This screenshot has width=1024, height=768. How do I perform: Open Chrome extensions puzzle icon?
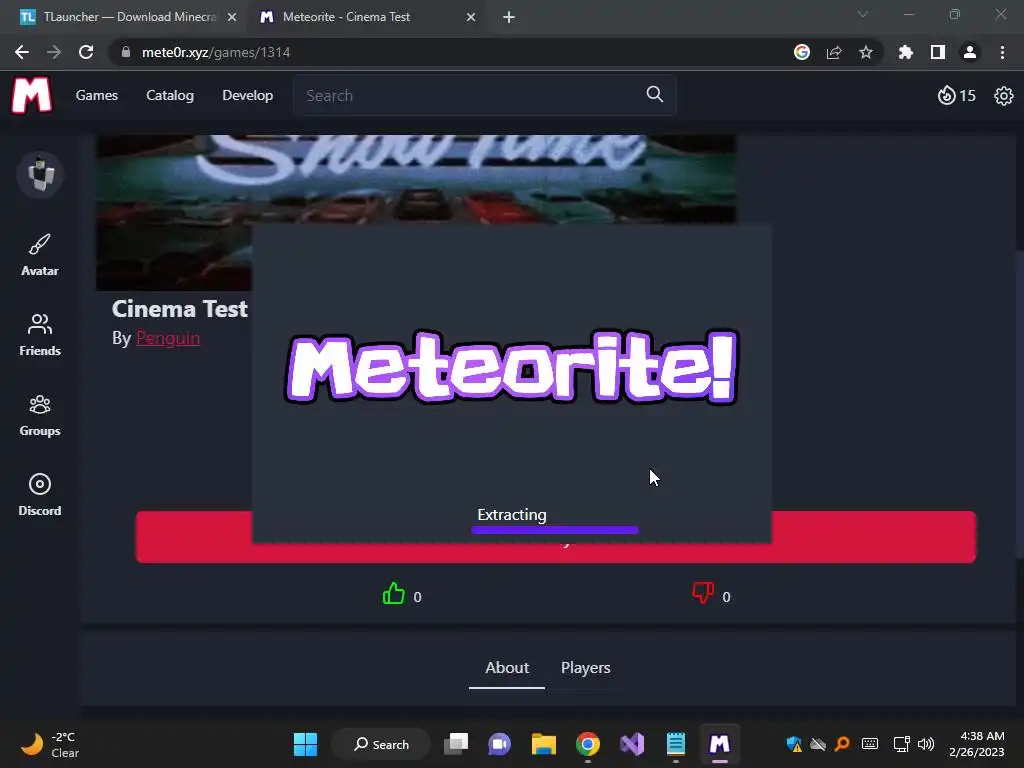tap(906, 52)
